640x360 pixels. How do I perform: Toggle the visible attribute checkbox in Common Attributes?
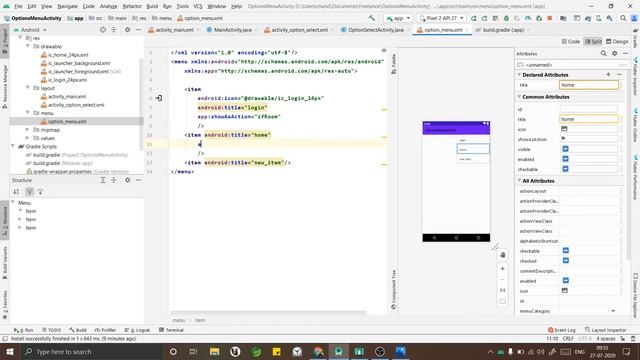point(565,149)
